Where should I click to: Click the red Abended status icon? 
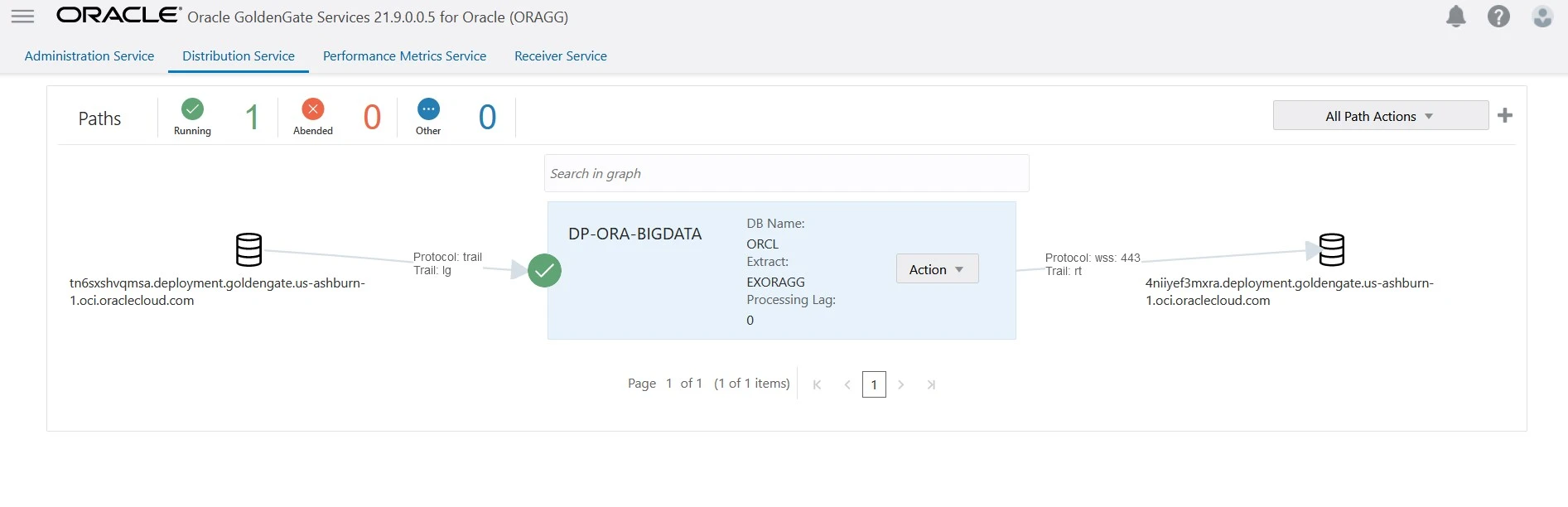pyautogui.click(x=313, y=109)
